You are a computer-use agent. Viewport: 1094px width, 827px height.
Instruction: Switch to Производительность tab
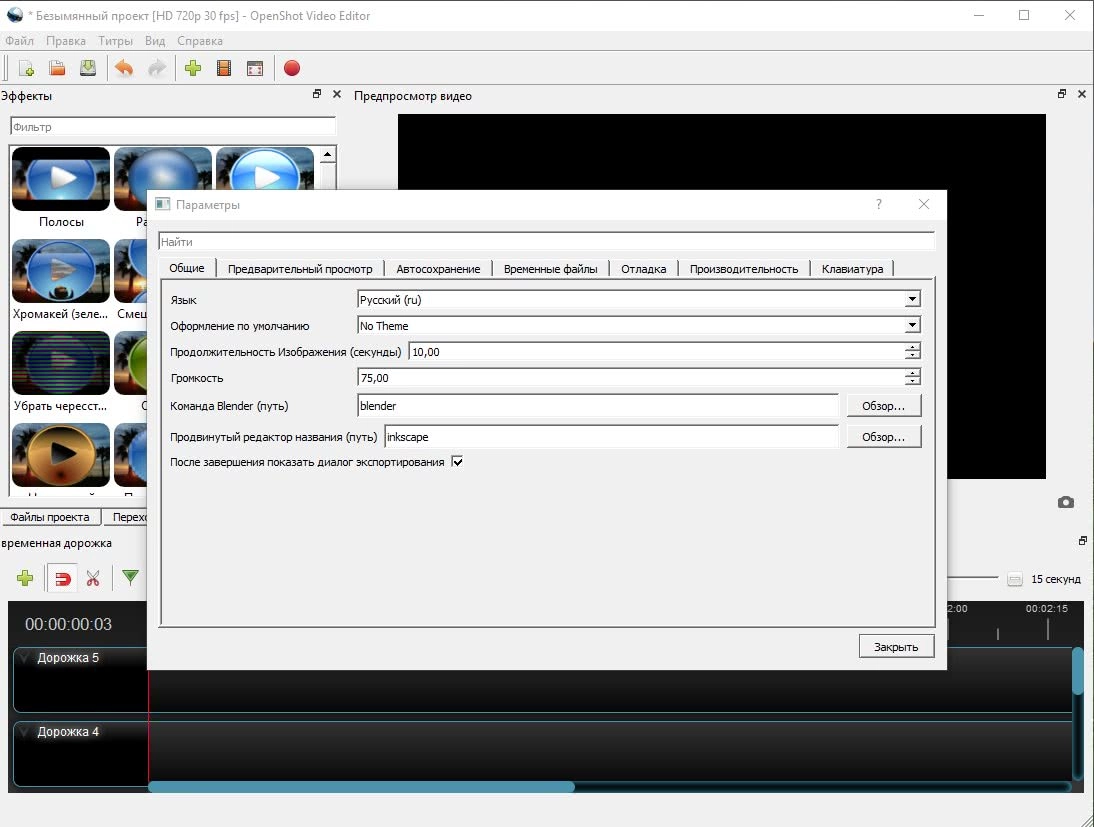(744, 269)
